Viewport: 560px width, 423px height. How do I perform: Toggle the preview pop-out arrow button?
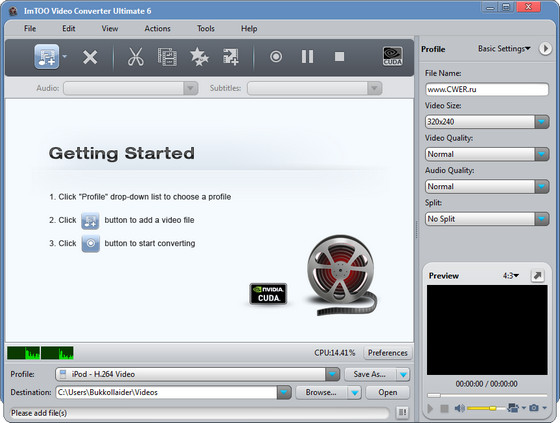[x=538, y=275]
